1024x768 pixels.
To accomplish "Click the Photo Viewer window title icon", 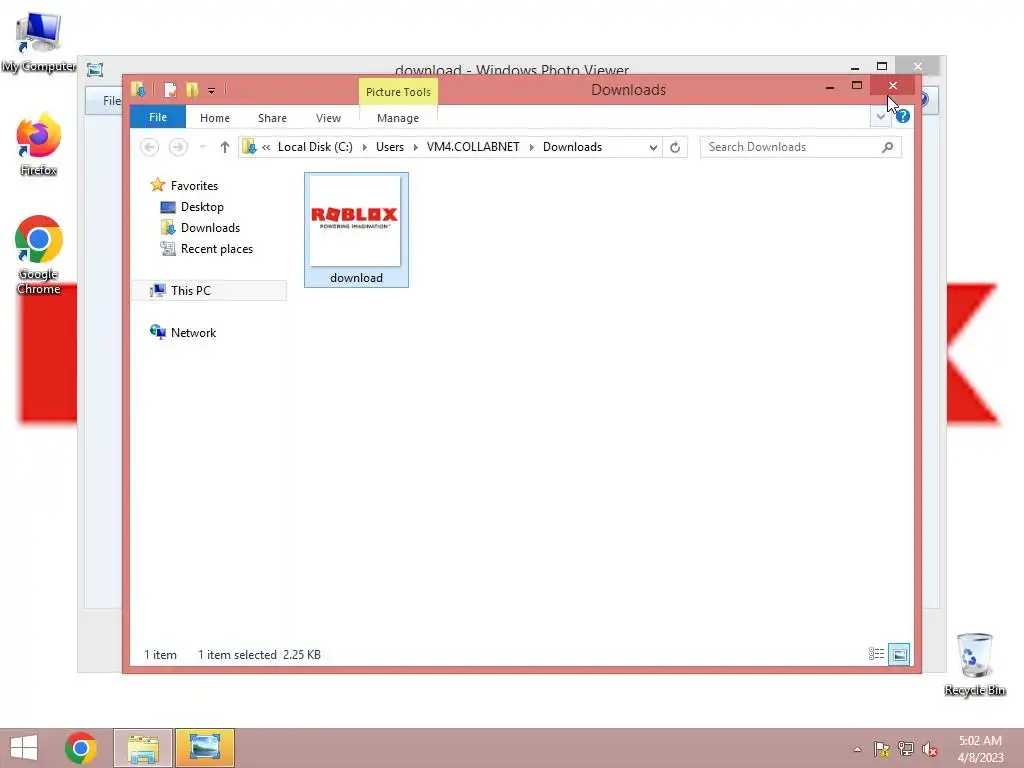I will pos(95,69).
